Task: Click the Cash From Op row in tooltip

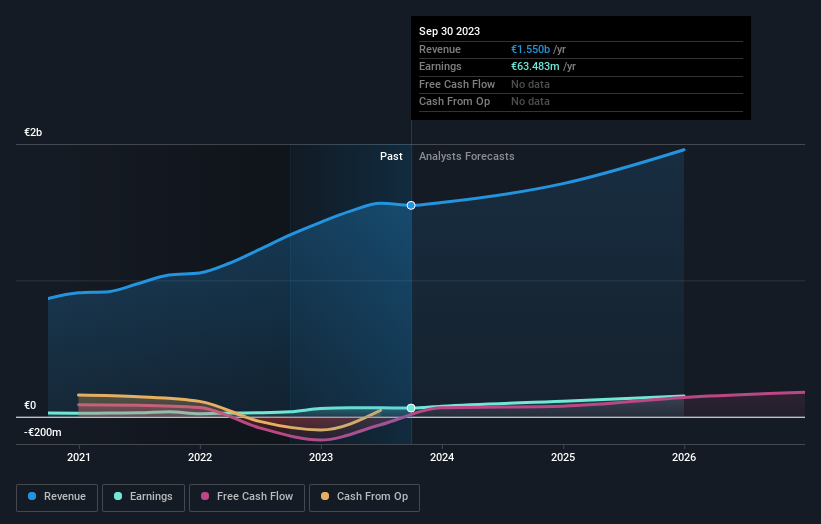Action: 581,102
